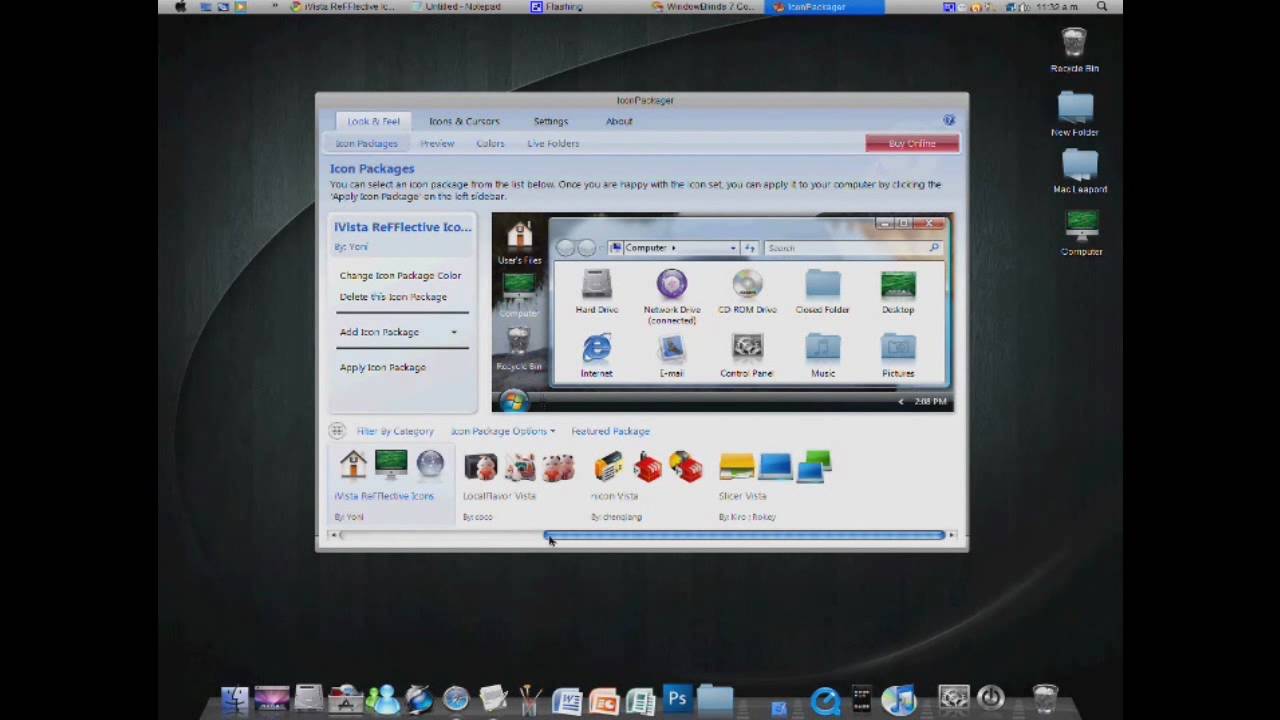Open the About tab
1280x720 pixels.
[619, 121]
